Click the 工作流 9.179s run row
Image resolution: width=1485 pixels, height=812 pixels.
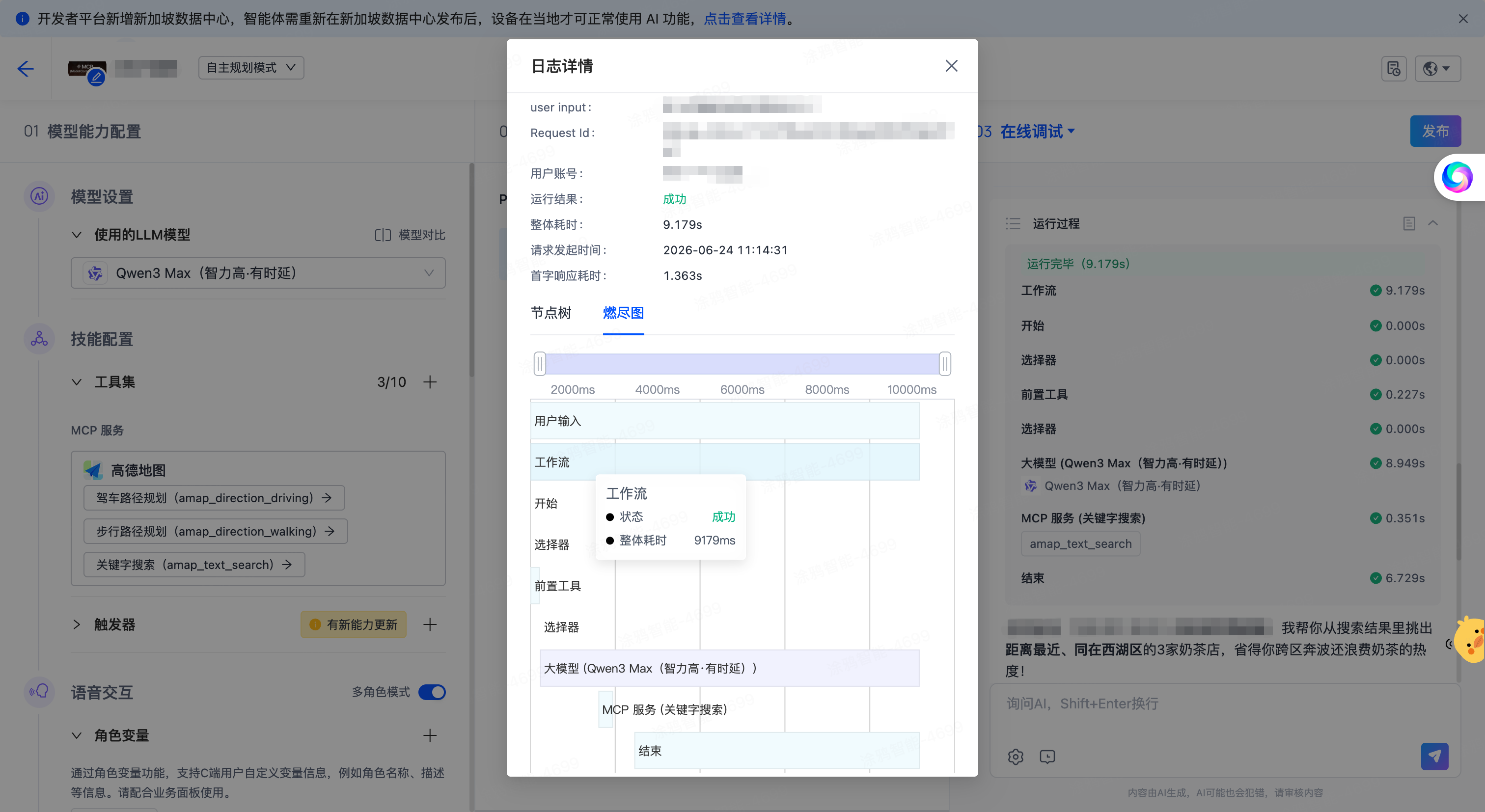coord(1223,290)
